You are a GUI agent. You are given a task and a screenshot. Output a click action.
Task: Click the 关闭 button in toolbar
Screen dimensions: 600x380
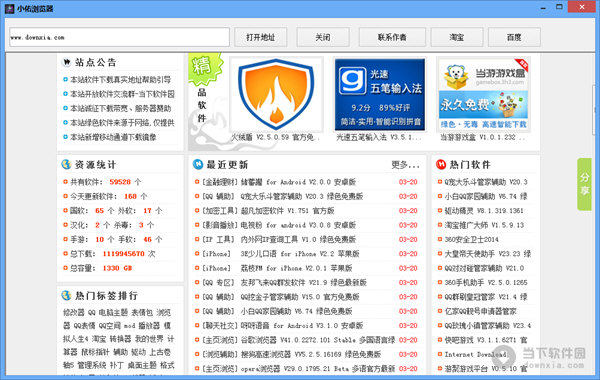click(323, 37)
